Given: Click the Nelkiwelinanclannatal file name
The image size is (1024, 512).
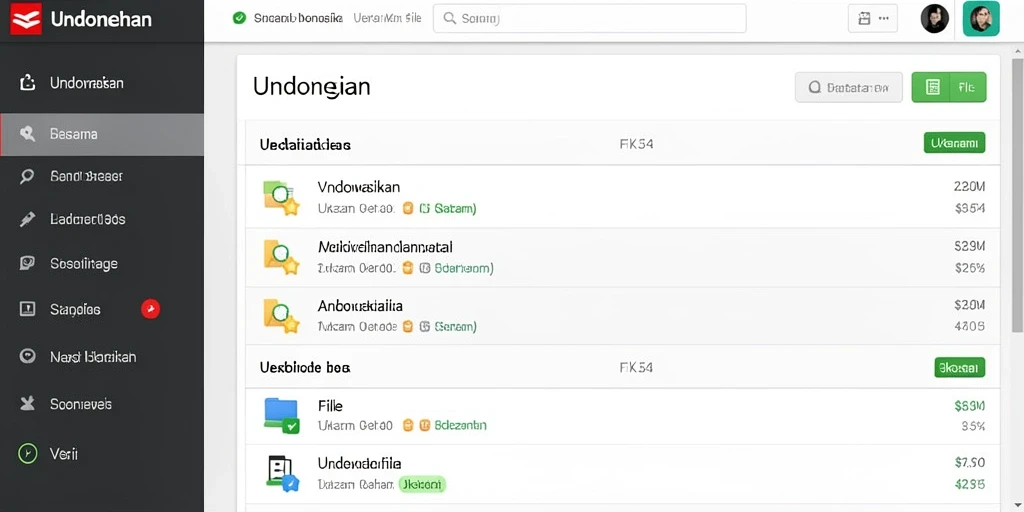Looking at the screenshot, I should coord(385,248).
